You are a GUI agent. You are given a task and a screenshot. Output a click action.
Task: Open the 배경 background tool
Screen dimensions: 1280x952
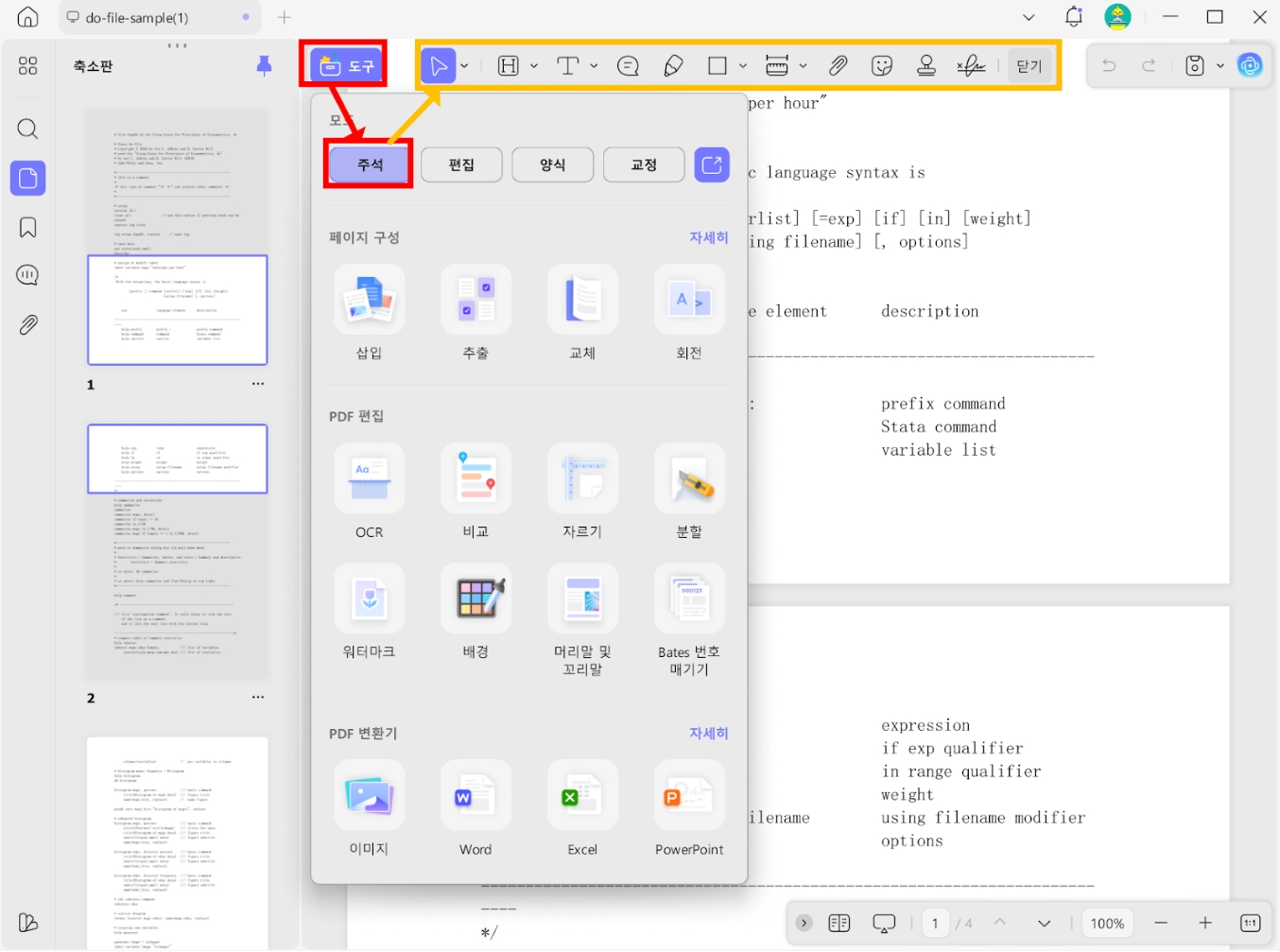point(476,612)
